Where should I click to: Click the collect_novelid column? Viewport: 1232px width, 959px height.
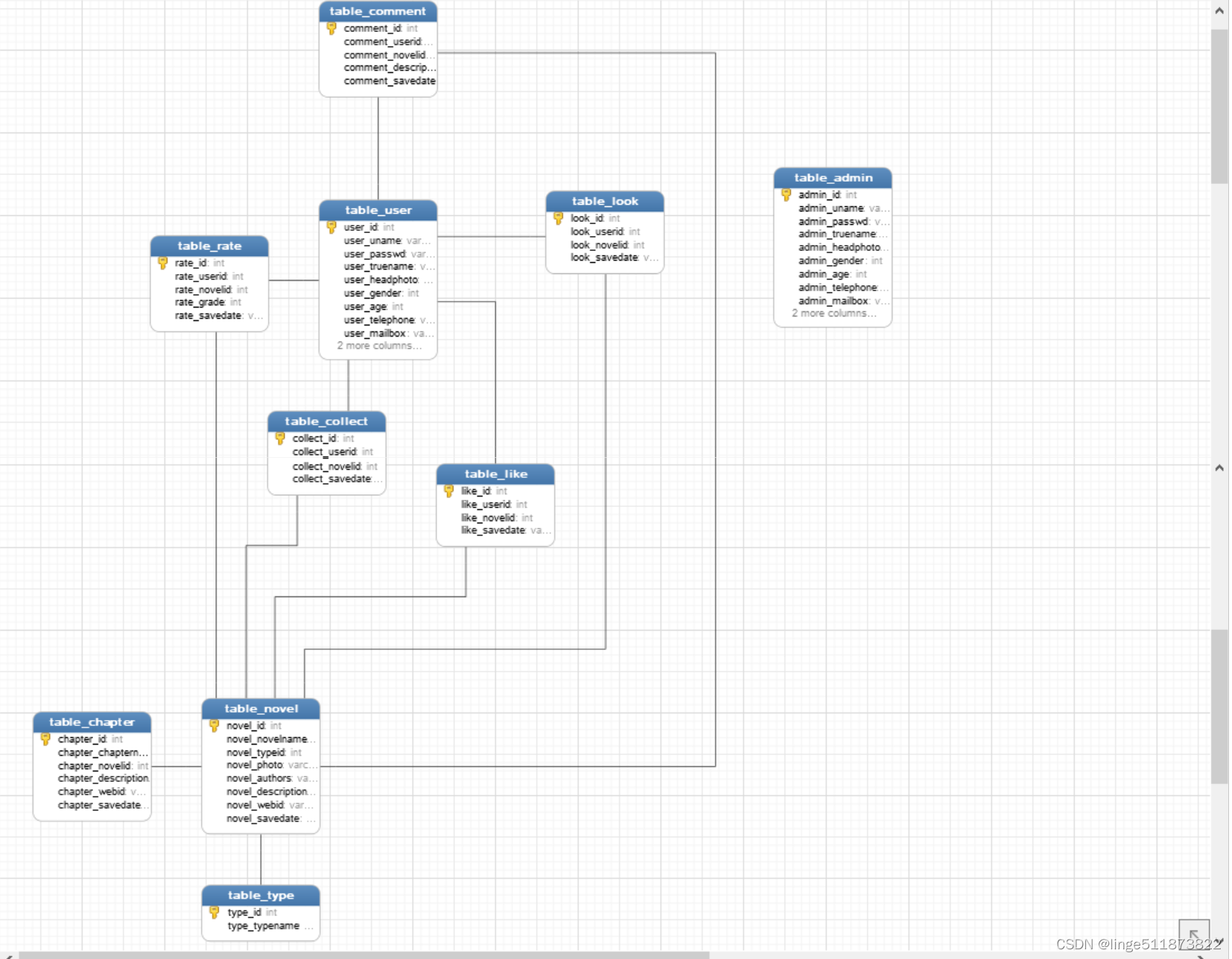point(334,466)
